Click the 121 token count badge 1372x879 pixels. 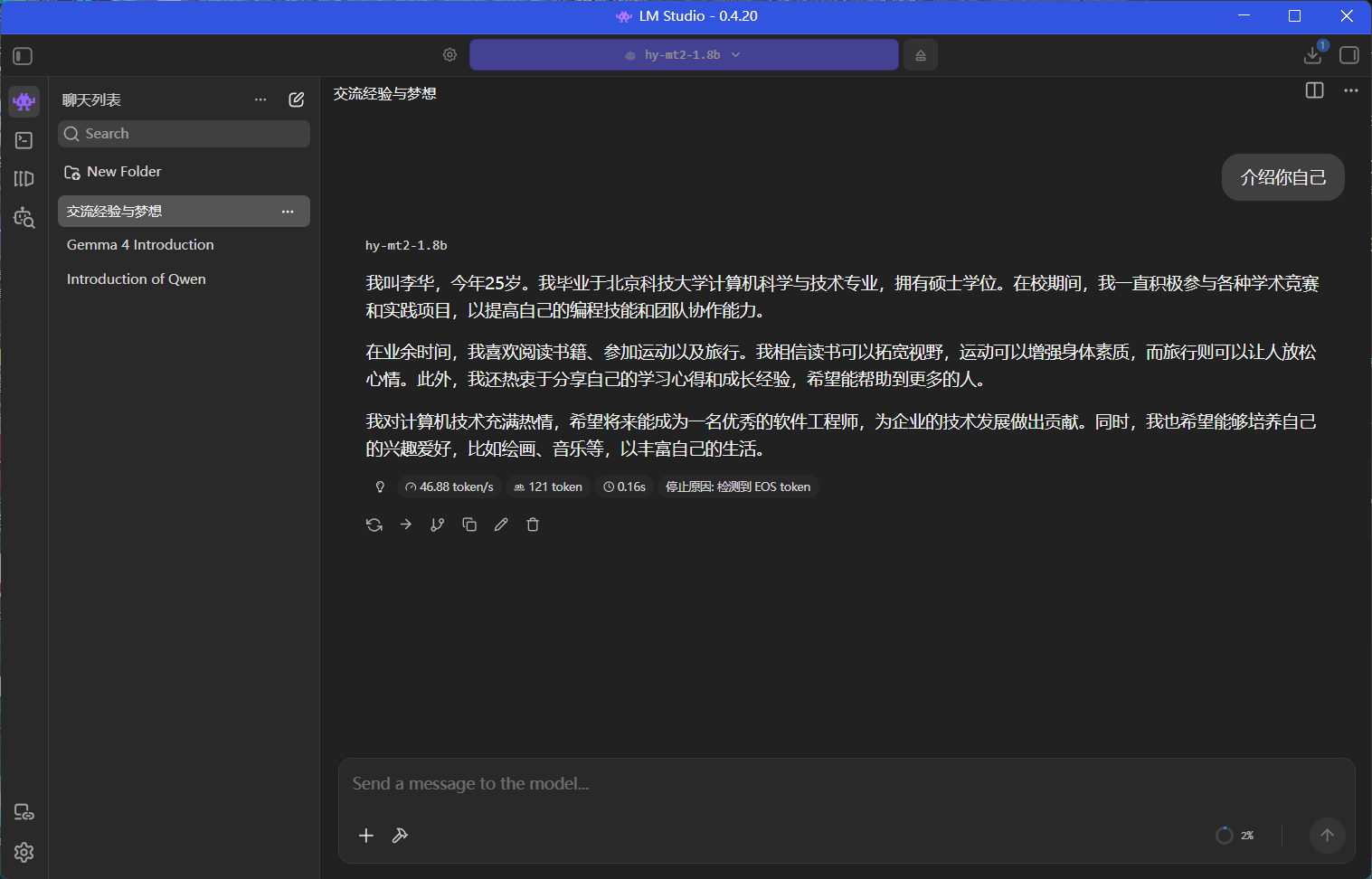(x=548, y=487)
